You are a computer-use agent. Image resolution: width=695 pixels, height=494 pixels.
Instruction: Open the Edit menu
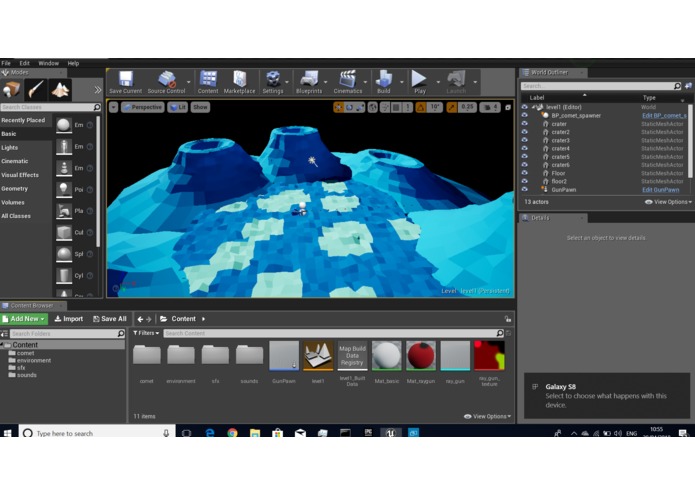pos(25,63)
